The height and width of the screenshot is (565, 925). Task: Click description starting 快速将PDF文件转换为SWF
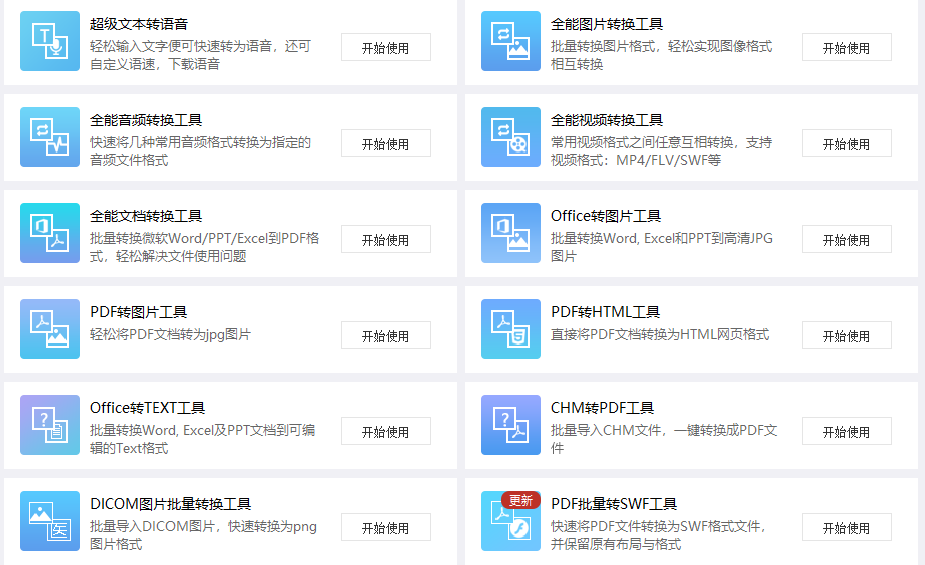(x=658, y=535)
